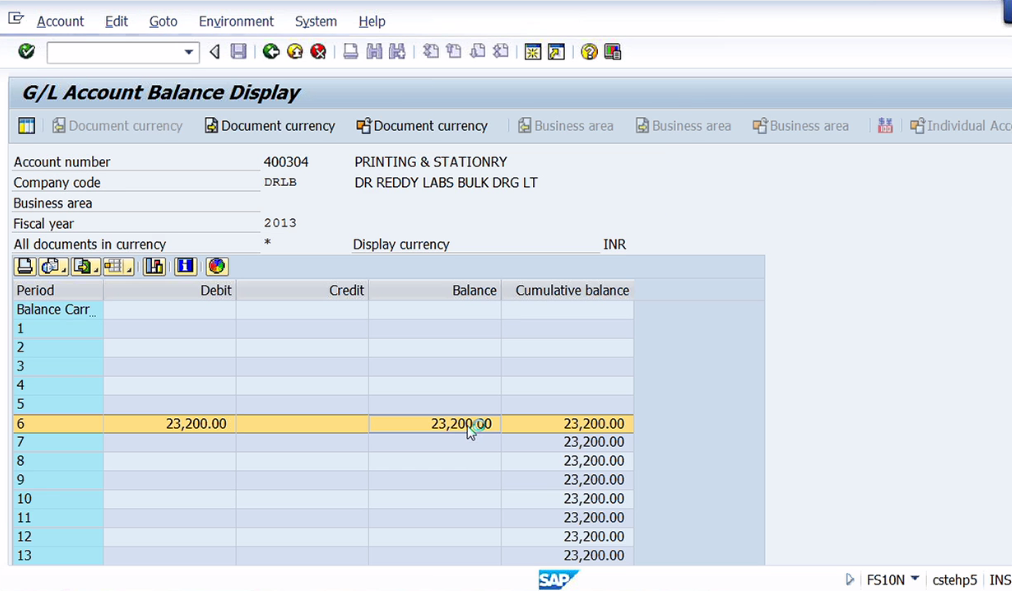The width and height of the screenshot is (1012, 591).
Task: Jump to the last page icon
Action: pyautogui.click(x=501, y=52)
